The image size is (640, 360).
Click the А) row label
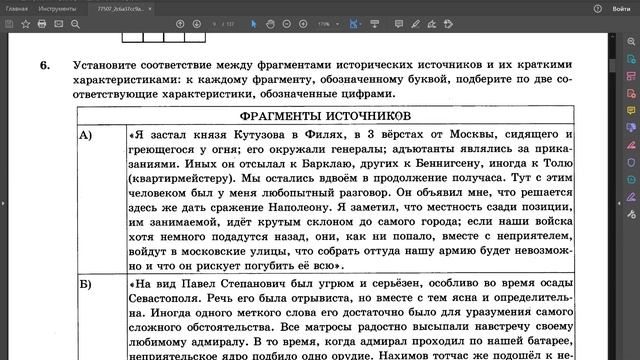85,135
